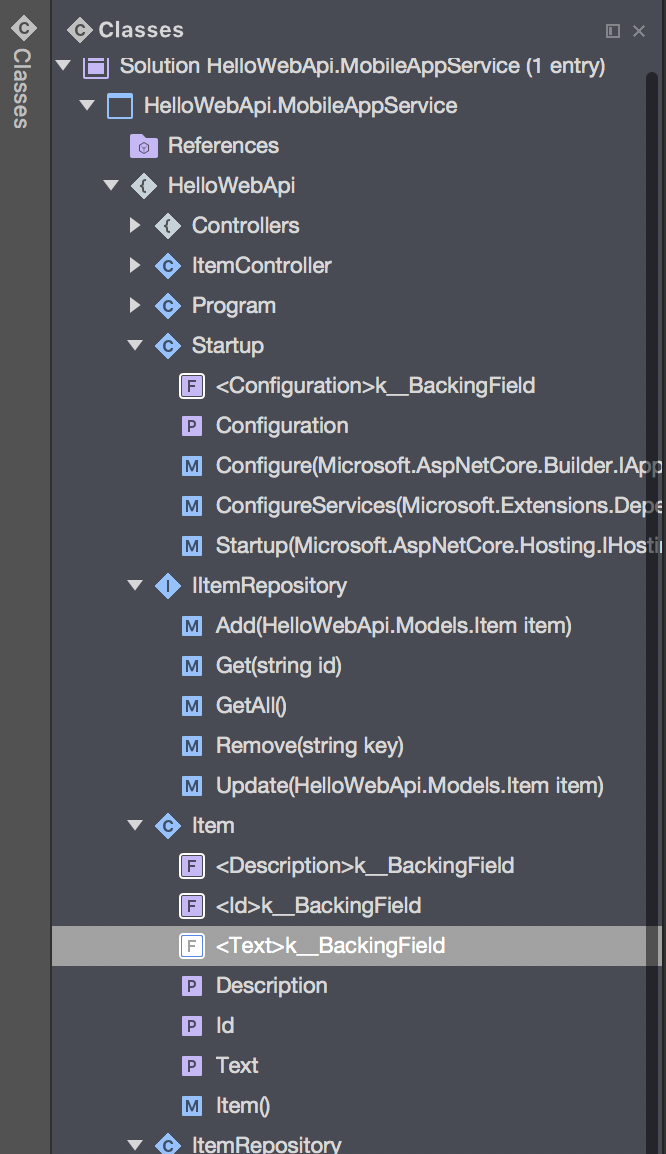Click the HelloWebApi namespace icon

point(144,185)
